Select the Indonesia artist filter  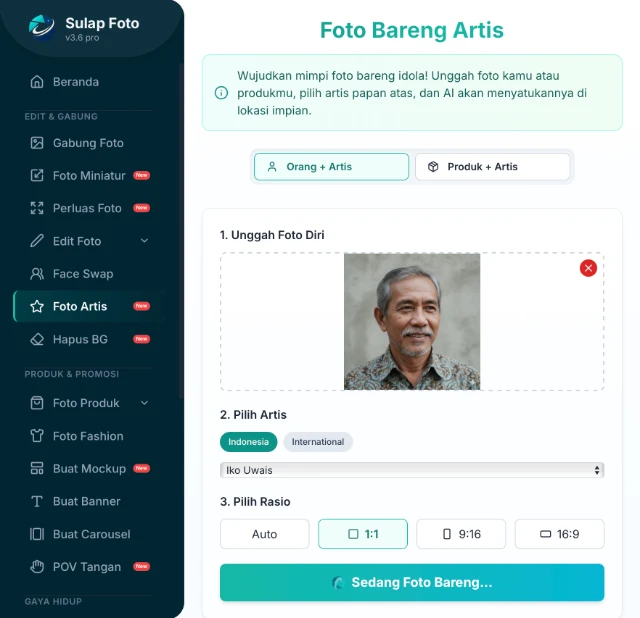point(248,442)
